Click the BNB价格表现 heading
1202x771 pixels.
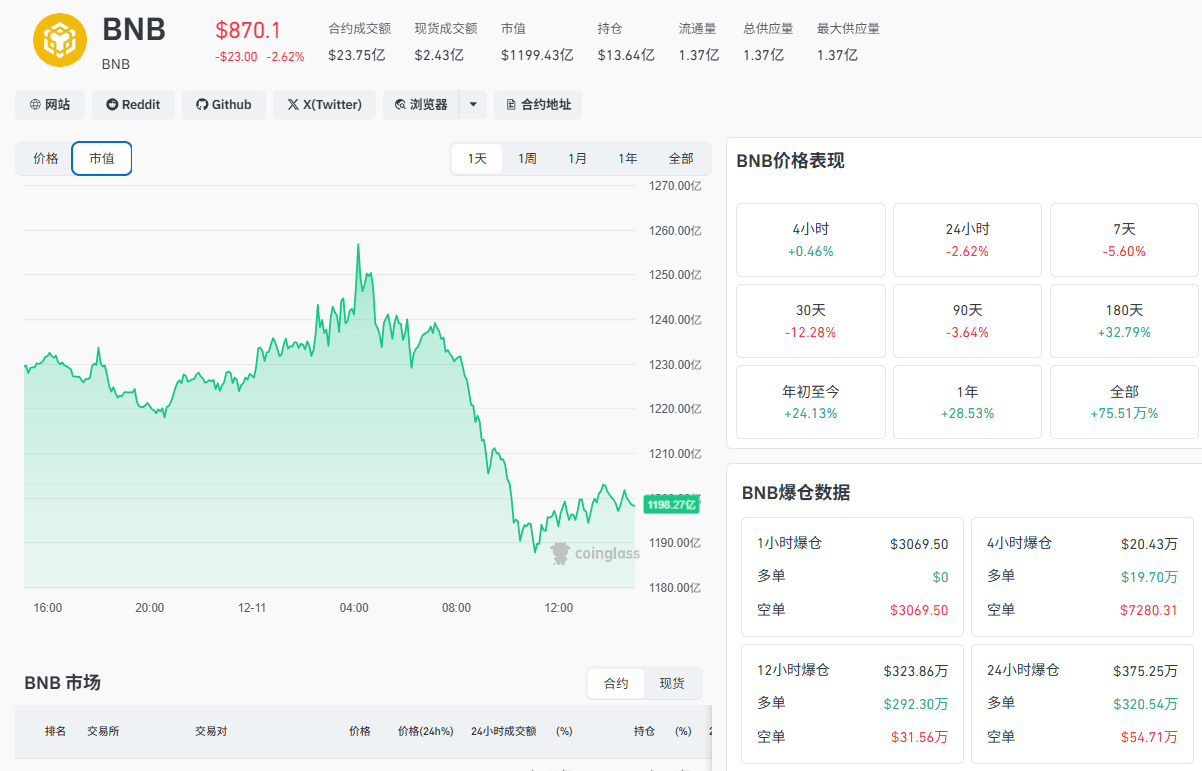[x=790, y=161]
